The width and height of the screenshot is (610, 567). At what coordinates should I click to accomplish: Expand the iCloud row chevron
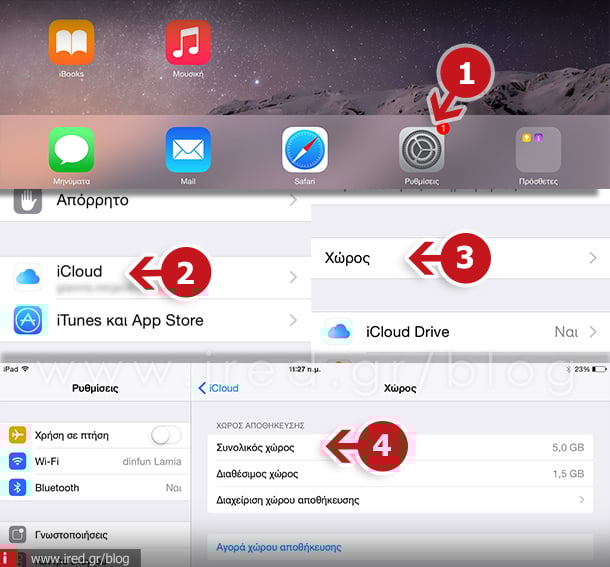click(x=293, y=277)
